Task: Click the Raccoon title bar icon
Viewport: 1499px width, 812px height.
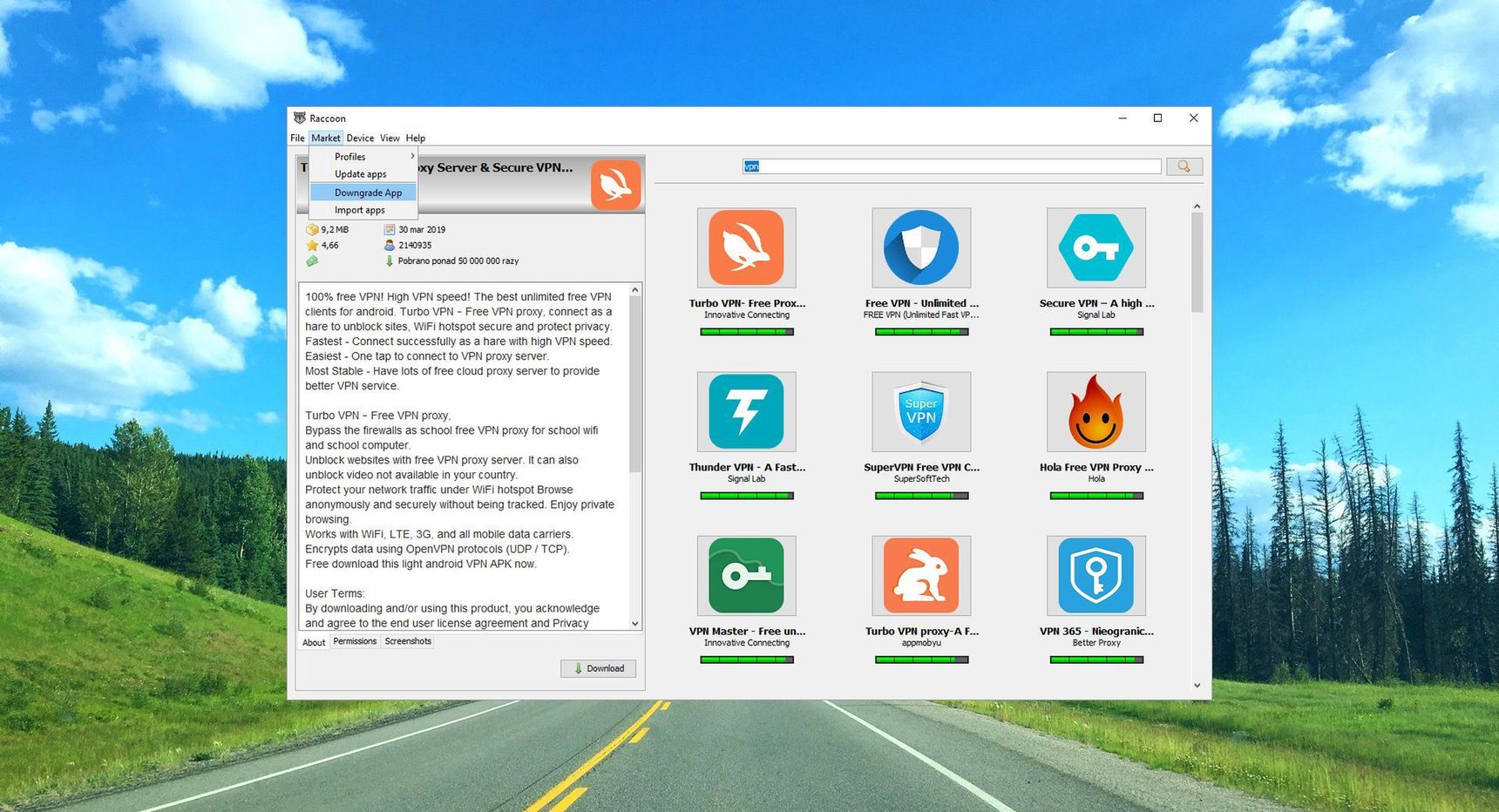Action: tap(300, 118)
